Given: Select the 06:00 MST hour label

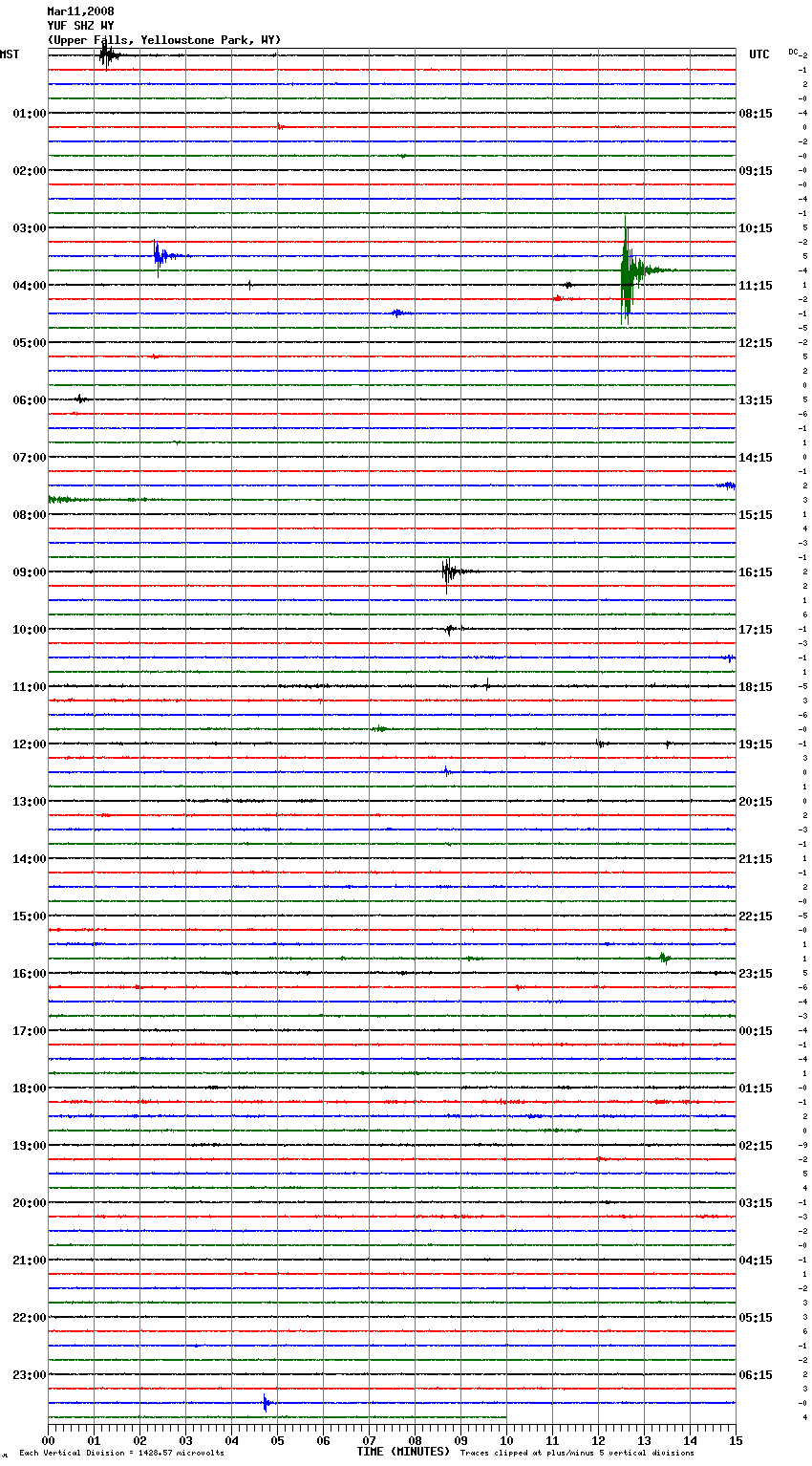Looking at the screenshot, I should (29, 400).
